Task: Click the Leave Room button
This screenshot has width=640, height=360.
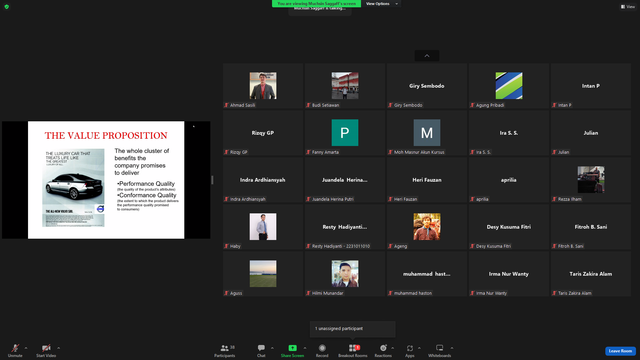Action: pos(620,351)
